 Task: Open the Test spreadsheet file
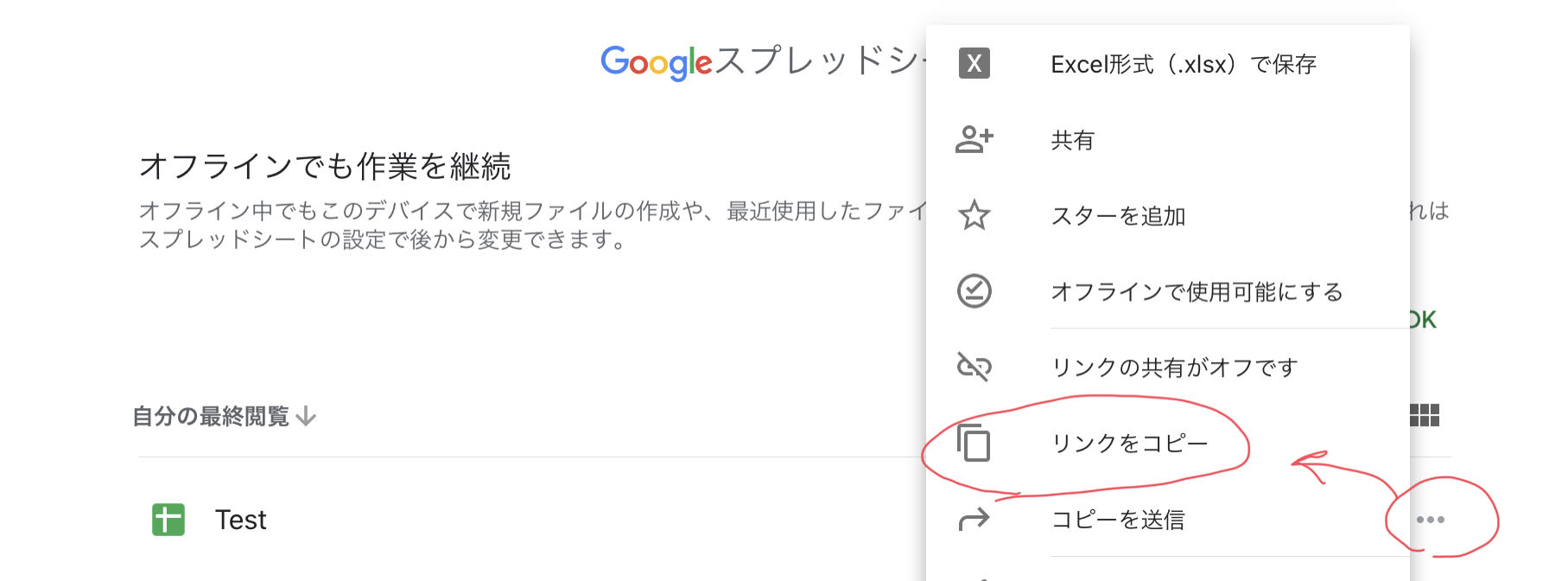pyautogui.click(x=241, y=520)
